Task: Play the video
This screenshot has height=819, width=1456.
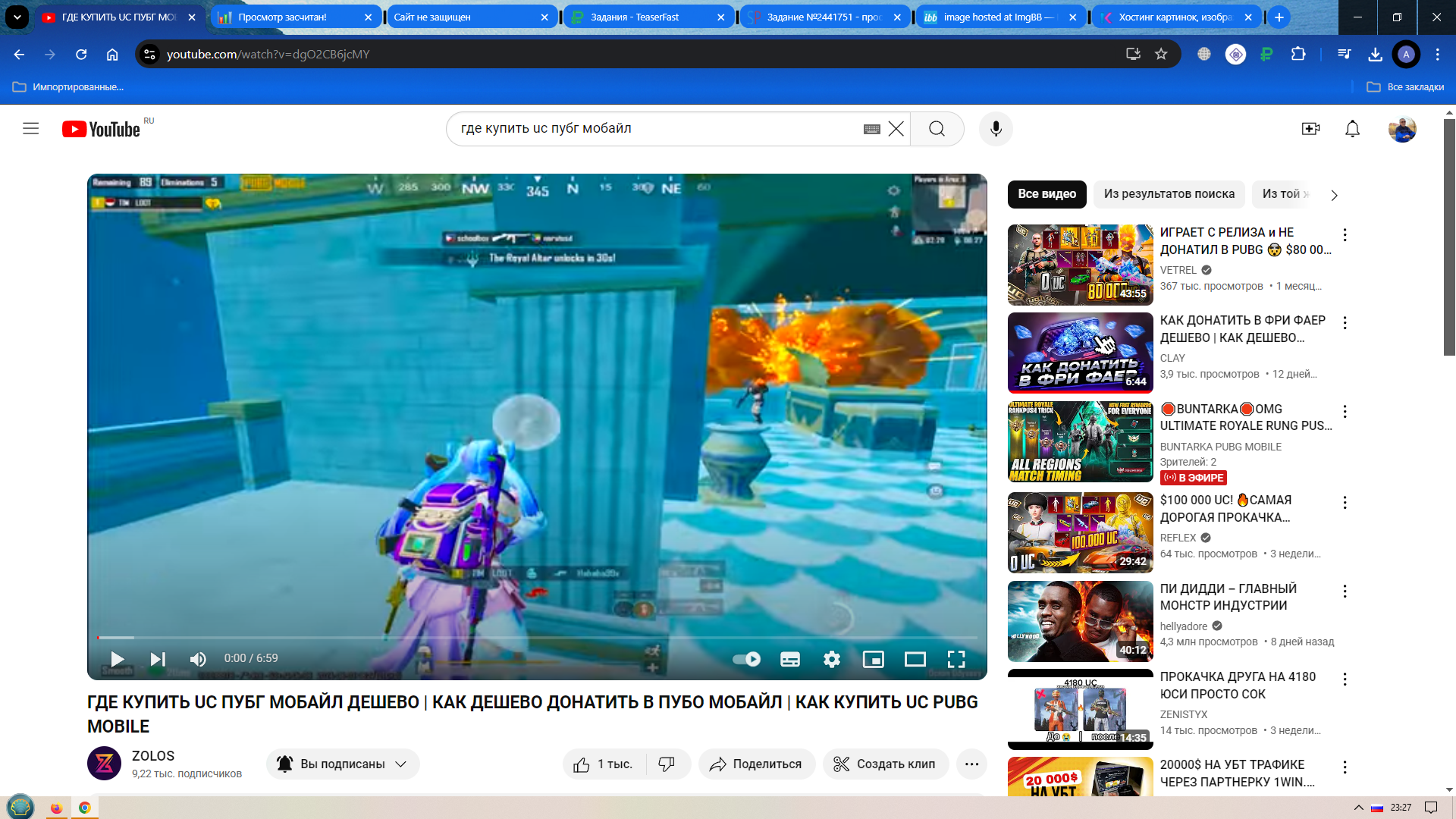Action: (117, 659)
